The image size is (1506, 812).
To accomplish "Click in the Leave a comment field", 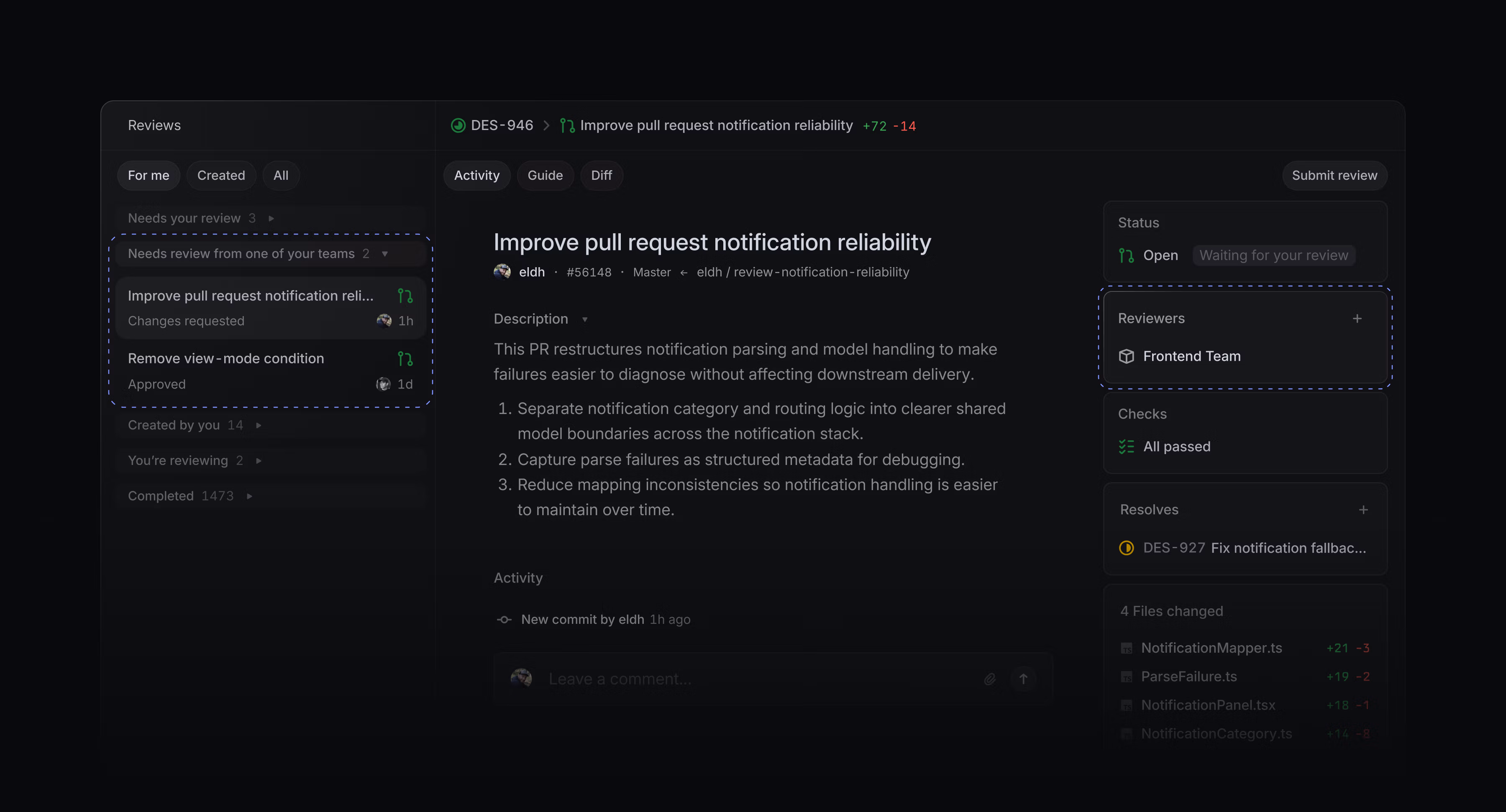I will [760, 679].
